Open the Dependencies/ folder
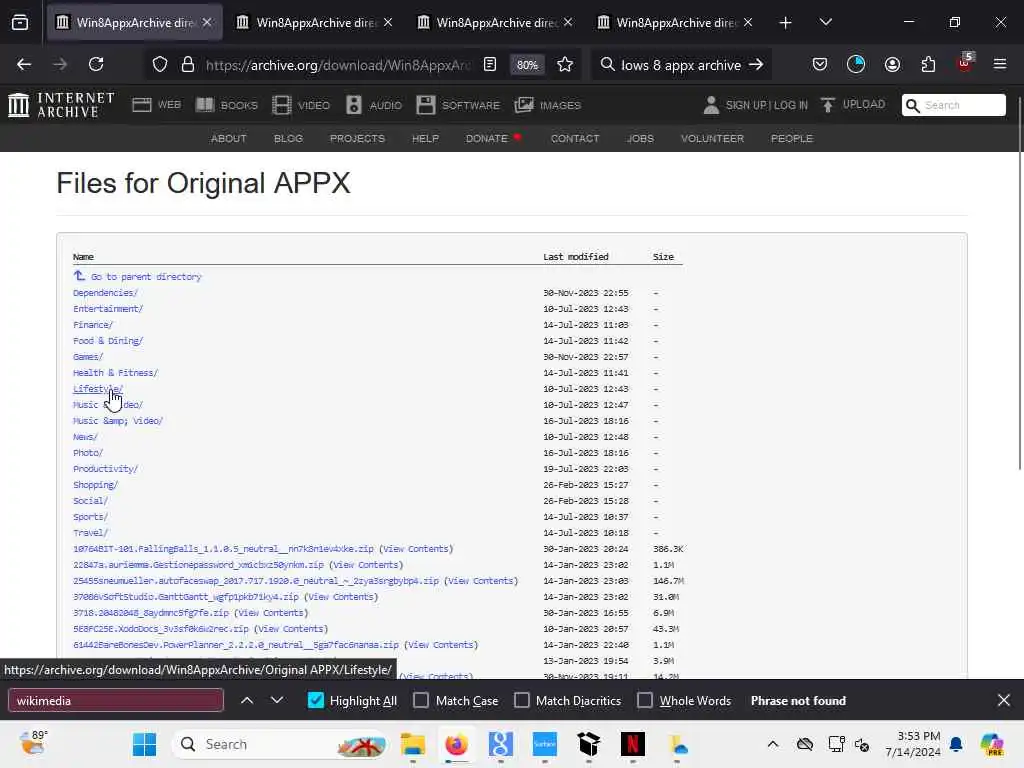 click(105, 293)
